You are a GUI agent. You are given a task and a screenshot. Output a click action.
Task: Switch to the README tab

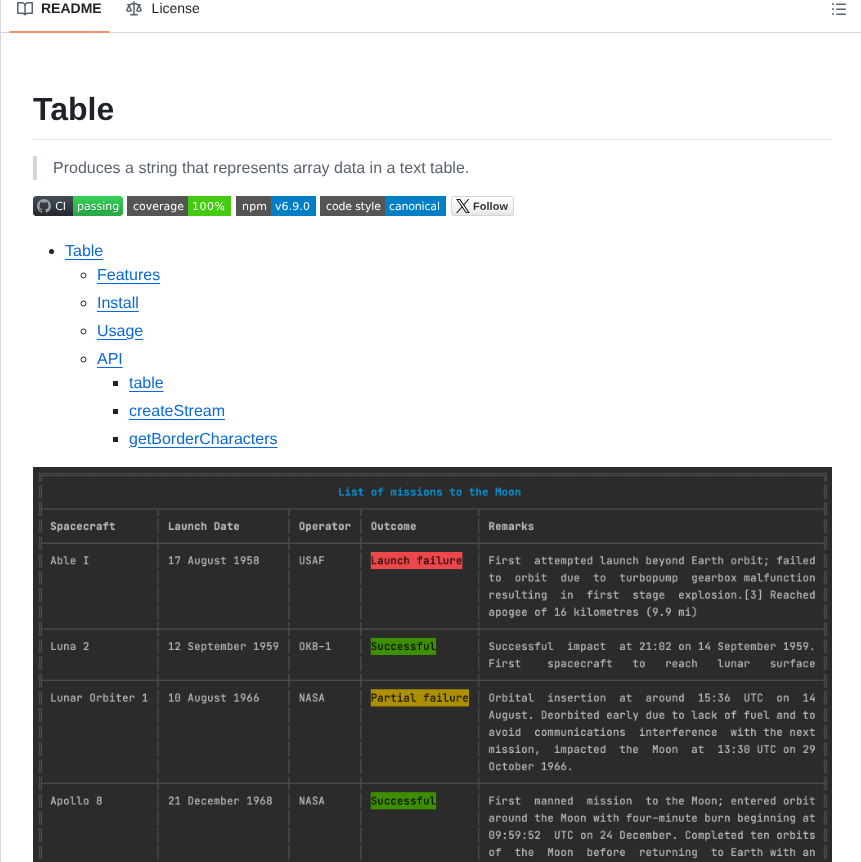[58, 8]
